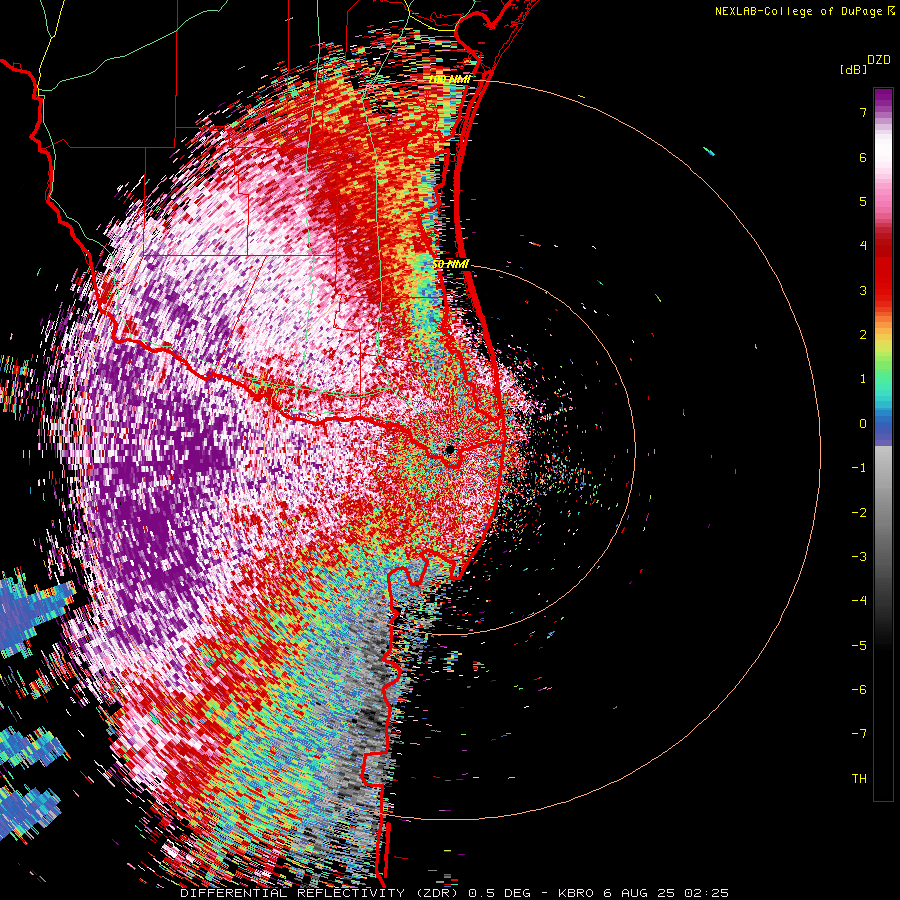900x900 pixels.
Task: Click the 6 tick label on the scale
Action: 863,157
